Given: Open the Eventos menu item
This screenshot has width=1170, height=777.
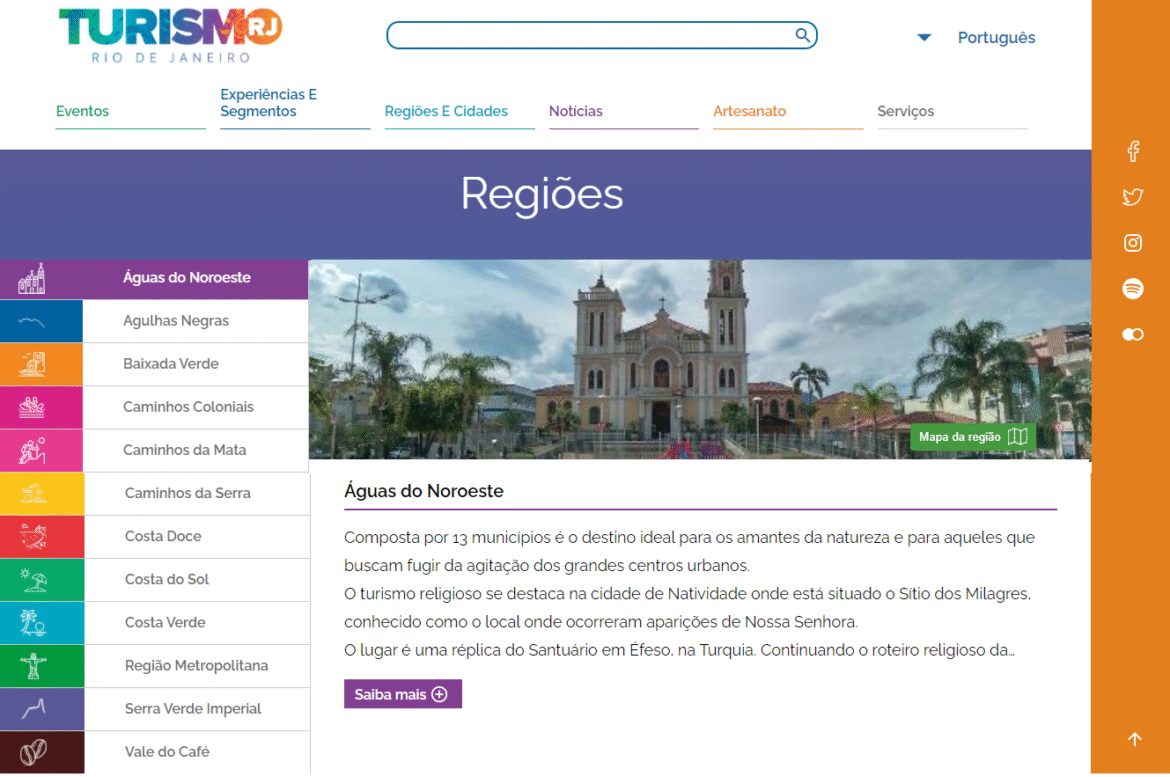Looking at the screenshot, I should click(82, 111).
